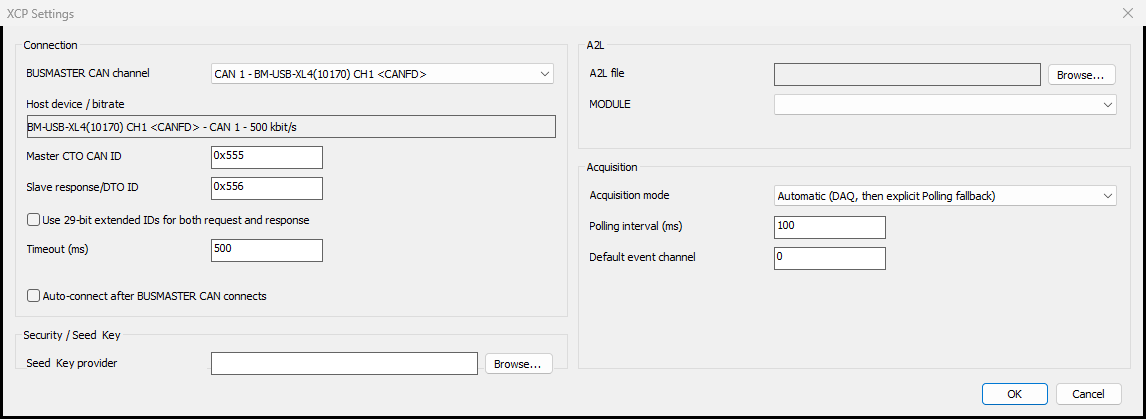Screen dimensions: 1146x419
Task: Click the Seed Key provider text field
Action: pyautogui.click(x=344, y=363)
